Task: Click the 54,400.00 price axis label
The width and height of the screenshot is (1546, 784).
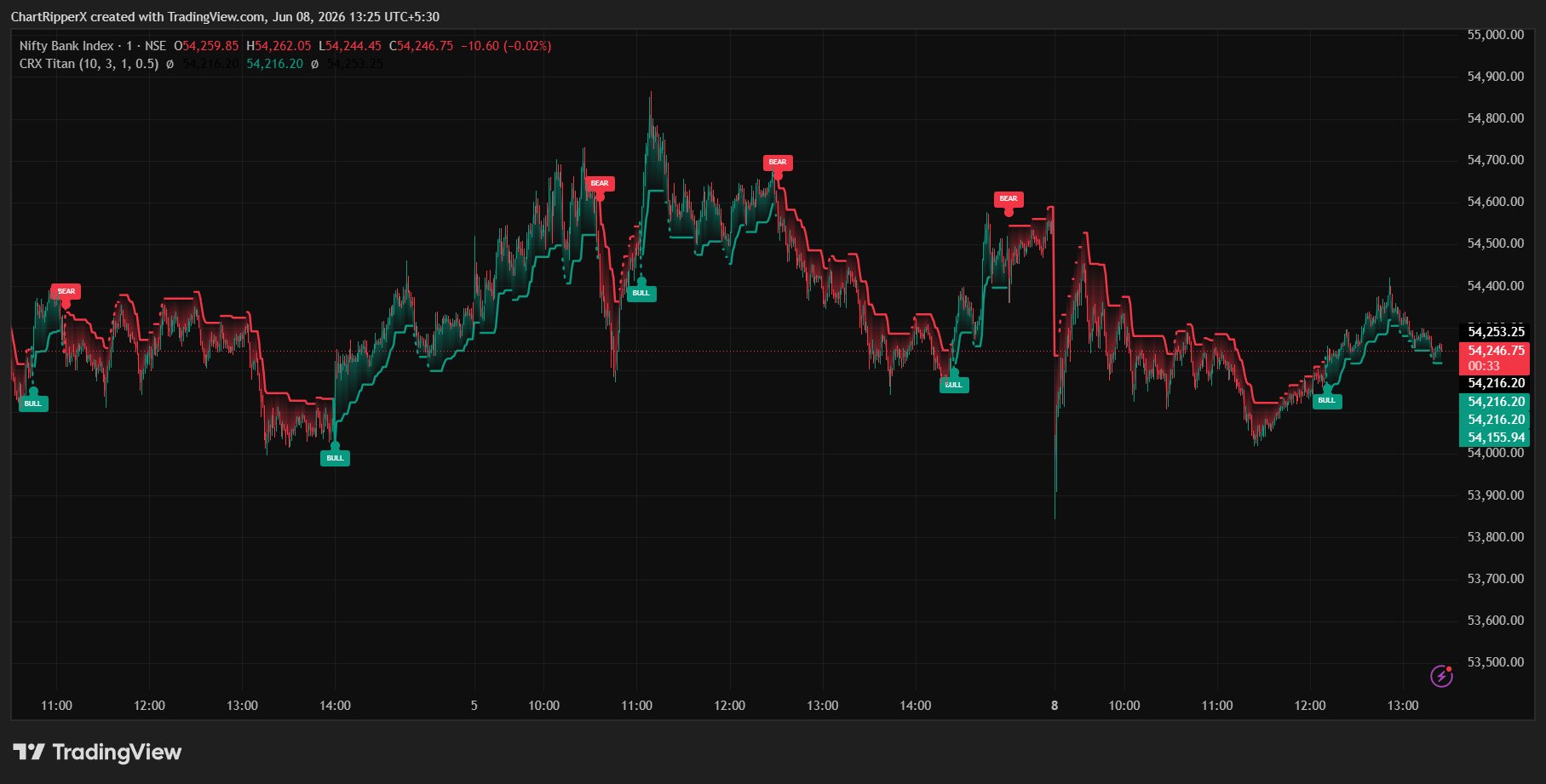Action: pyautogui.click(x=1496, y=286)
